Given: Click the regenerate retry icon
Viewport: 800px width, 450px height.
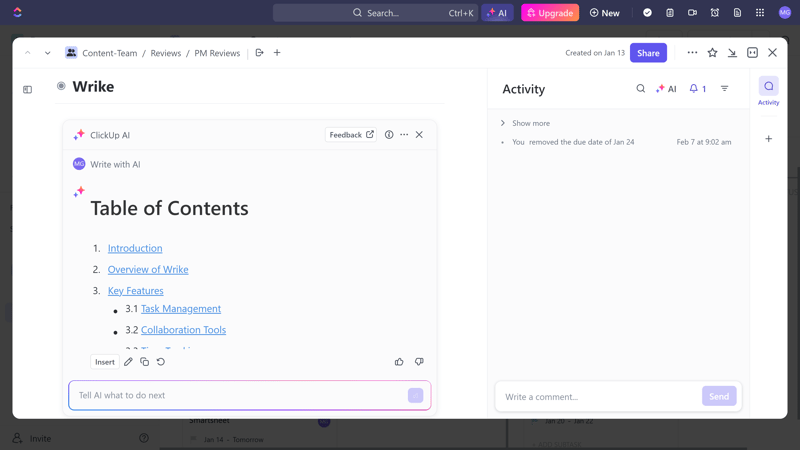Looking at the screenshot, I should [x=161, y=362].
